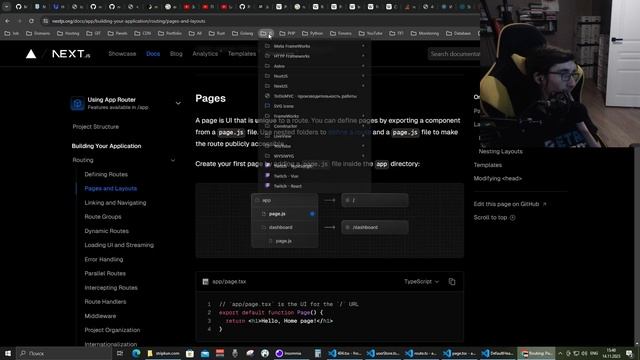Open the Portfolio bookmarks folder
The height and width of the screenshot is (360, 640).
(x=170, y=33)
